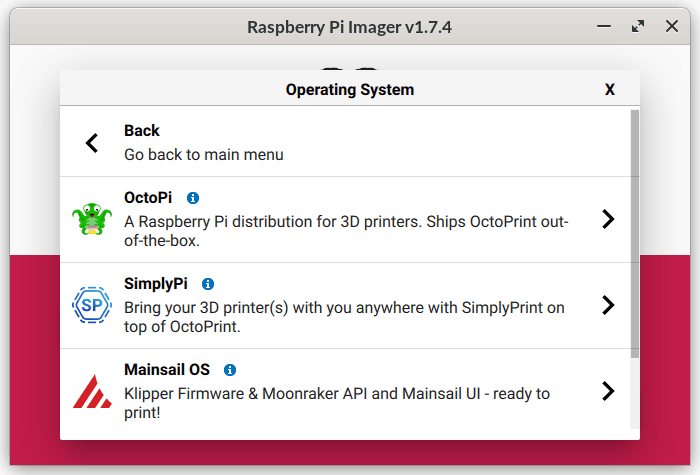Close the Operating System dialog
The image size is (700, 475).
(x=610, y=89)
